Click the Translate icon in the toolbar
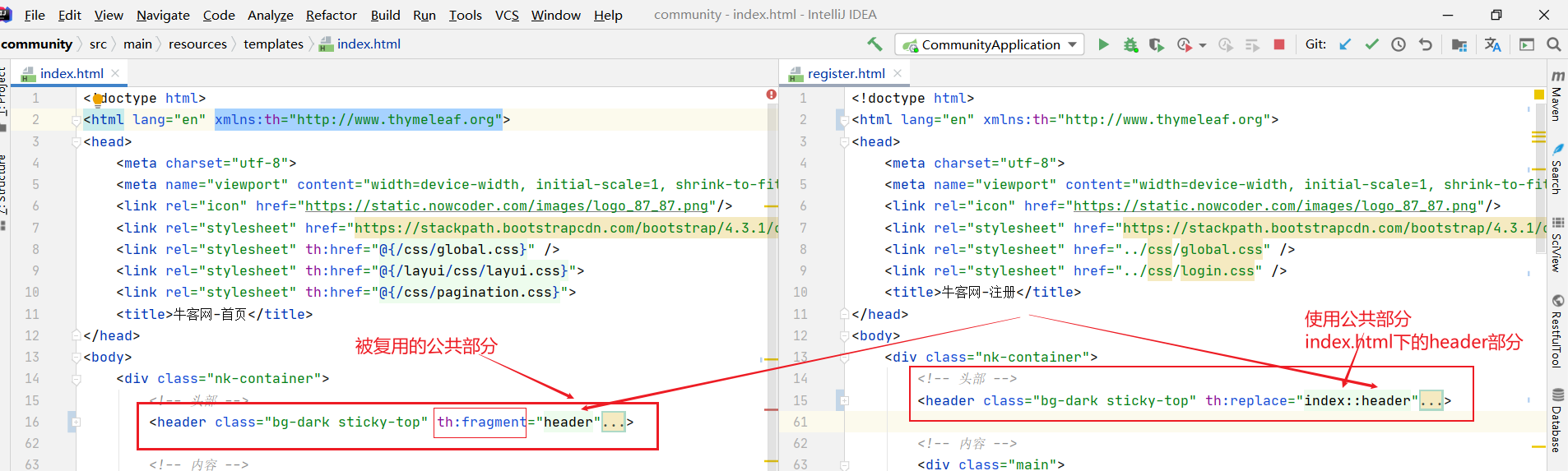This screenshot has width=1568, height=471. (x=1493, y=44)
